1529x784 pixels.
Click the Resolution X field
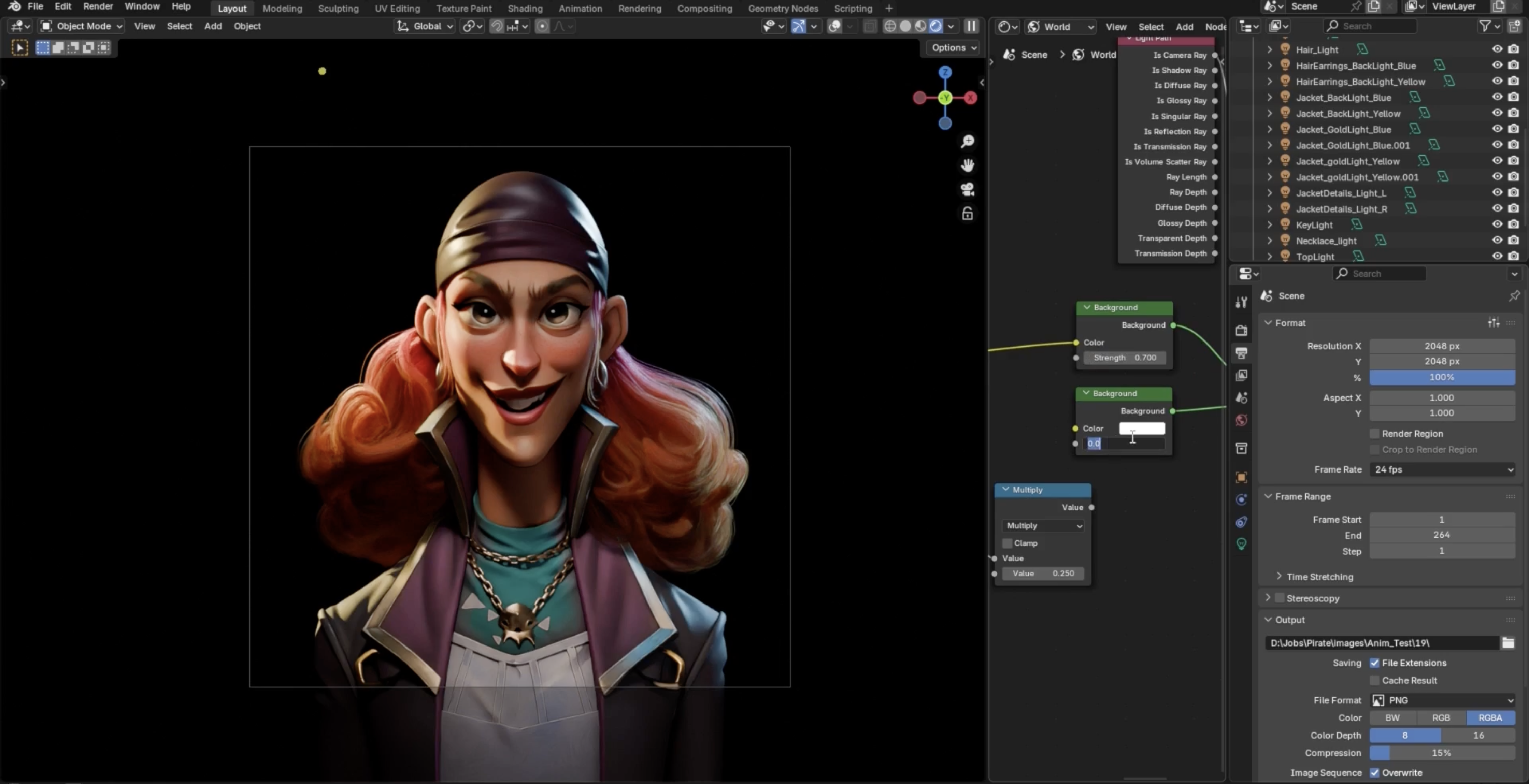[1442, 346]
